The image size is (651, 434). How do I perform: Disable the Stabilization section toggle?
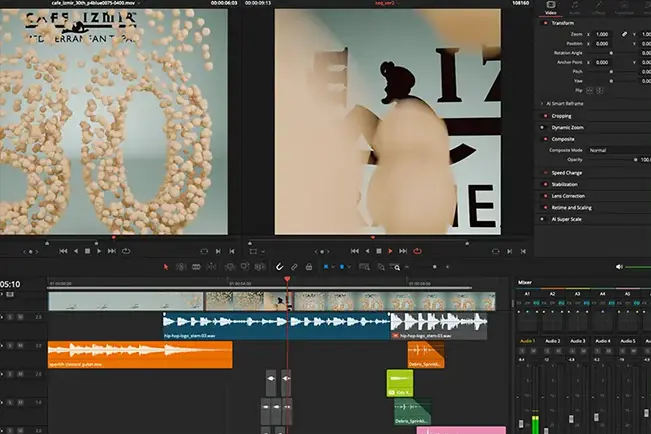click(545, 184)
